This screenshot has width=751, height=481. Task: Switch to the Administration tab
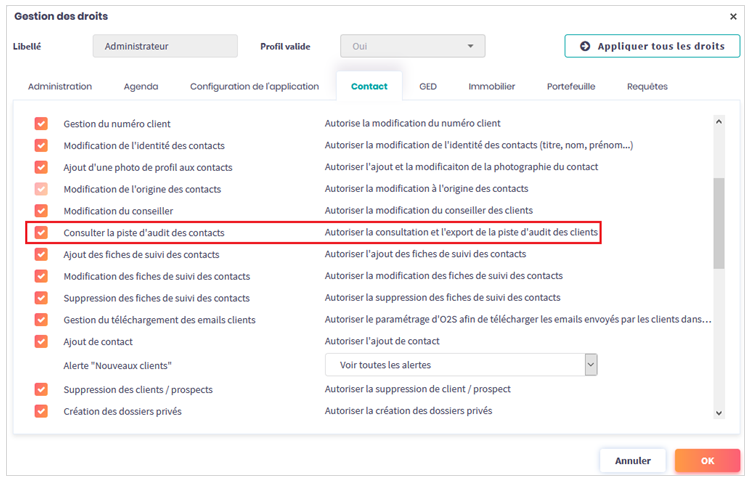pos(60,87)
